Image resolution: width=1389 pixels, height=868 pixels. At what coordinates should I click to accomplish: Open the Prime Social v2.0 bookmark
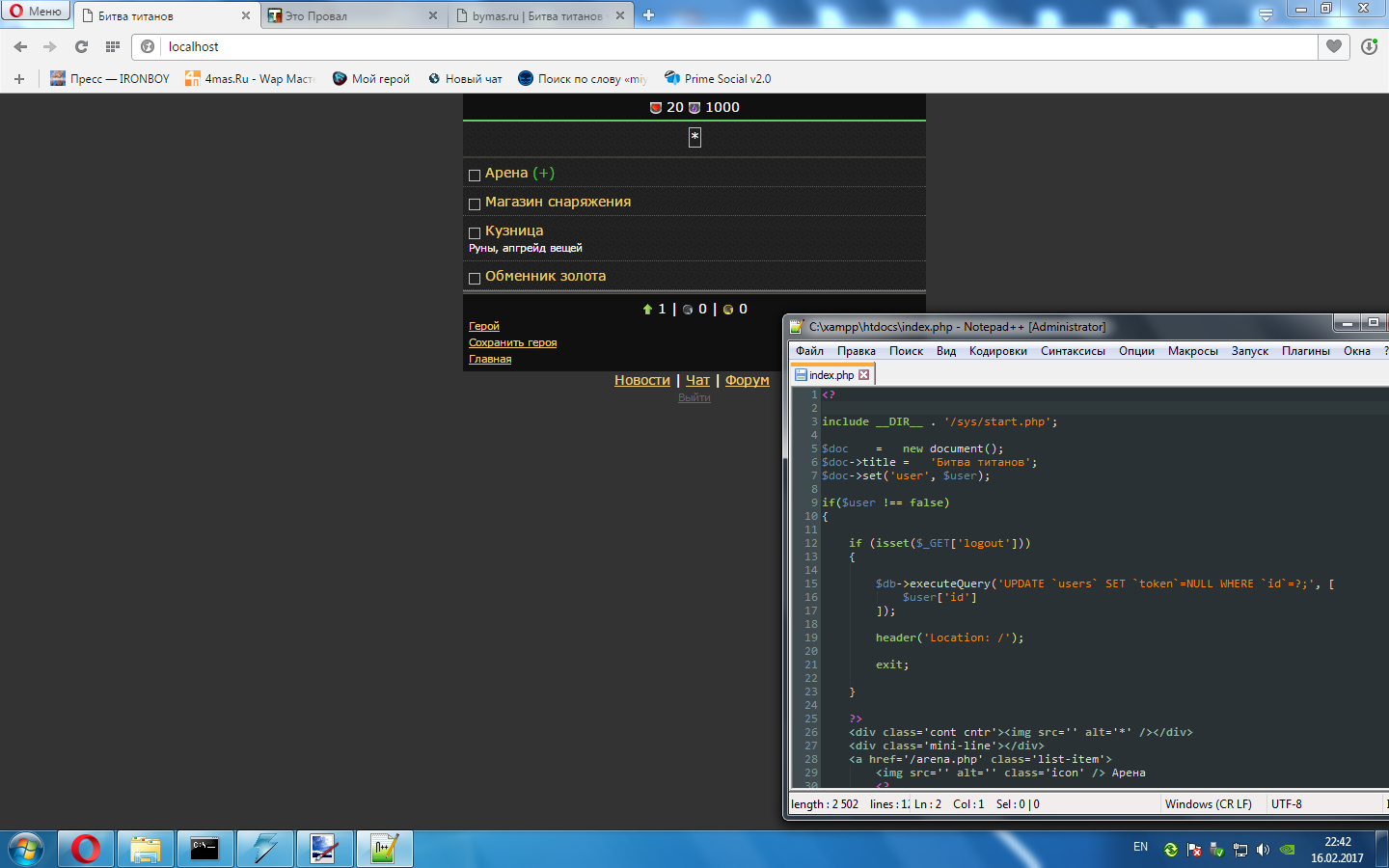pyautogui.click(x=718, y=79)
